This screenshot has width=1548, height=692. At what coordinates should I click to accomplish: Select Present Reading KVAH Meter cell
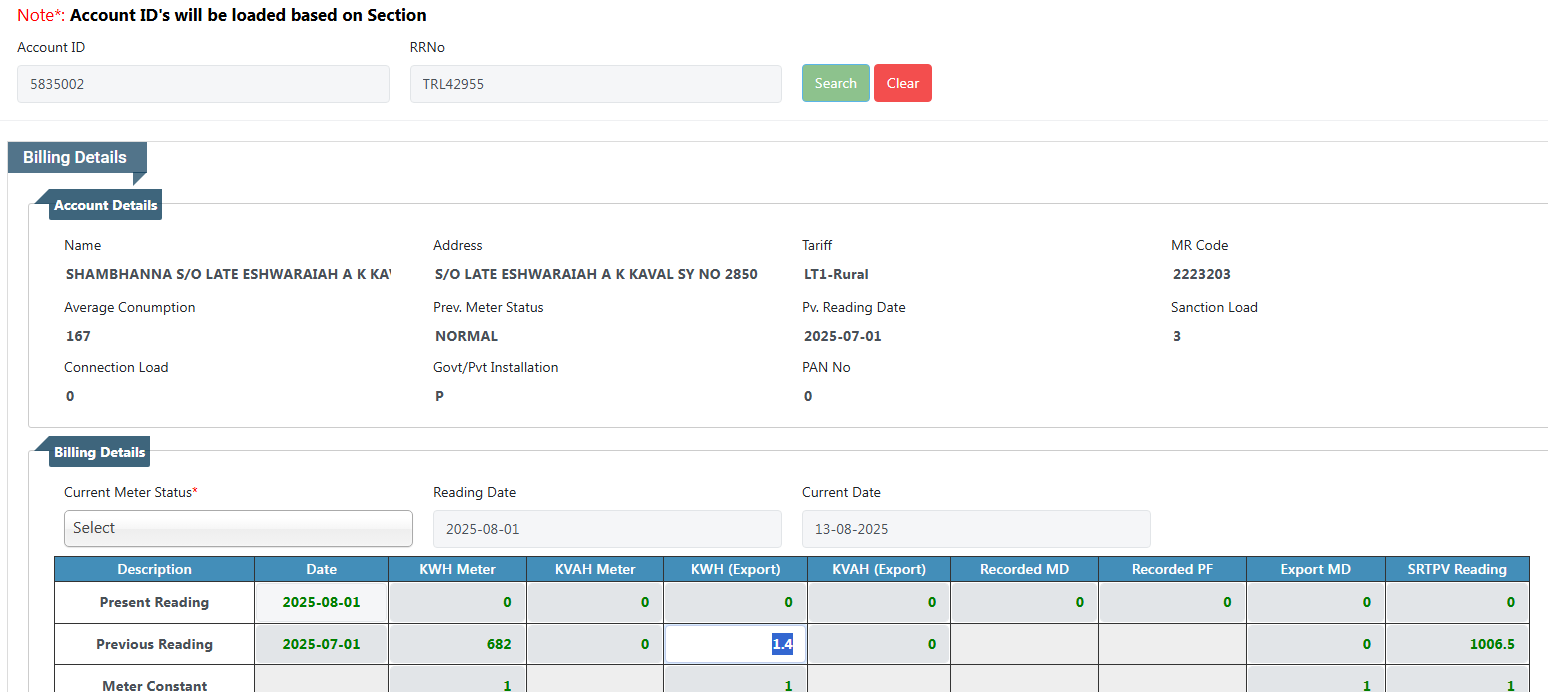[595, 602]
